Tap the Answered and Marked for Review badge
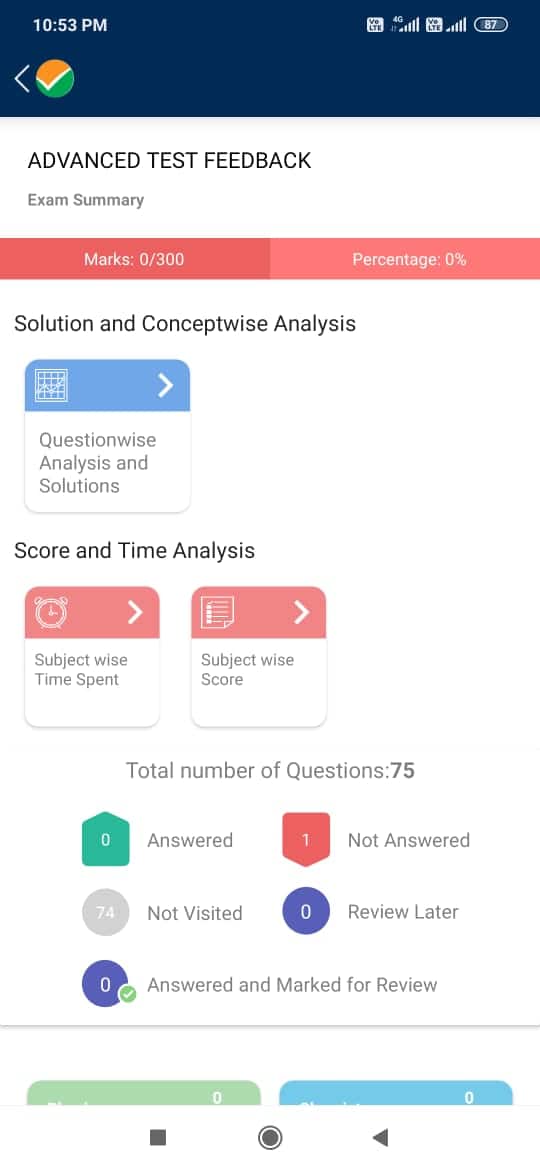The height and width of the screenshot is (1170, 540). point(107,984)
